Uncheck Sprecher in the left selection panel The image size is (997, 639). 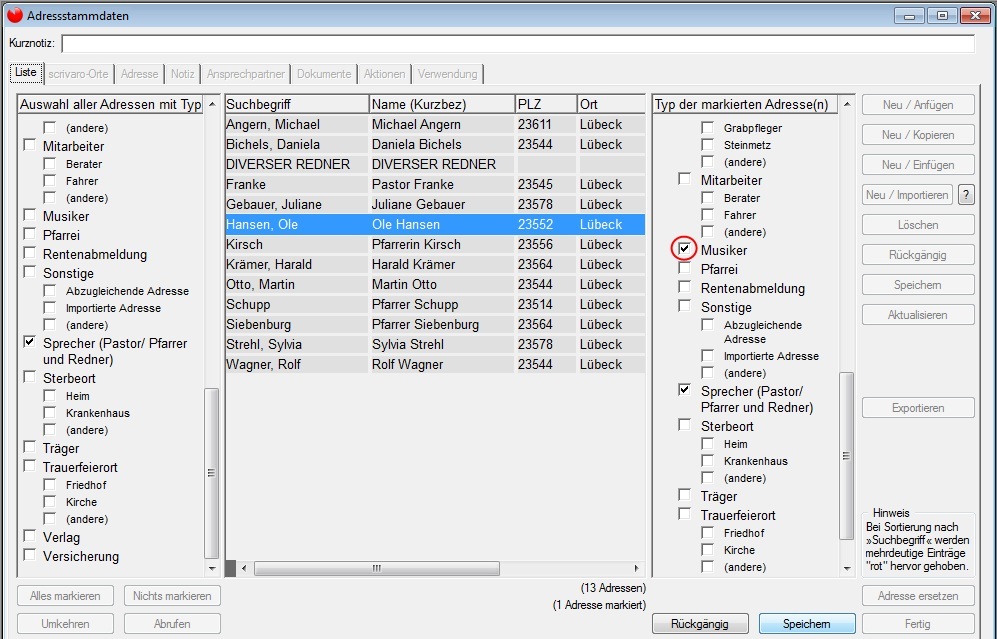29,342
